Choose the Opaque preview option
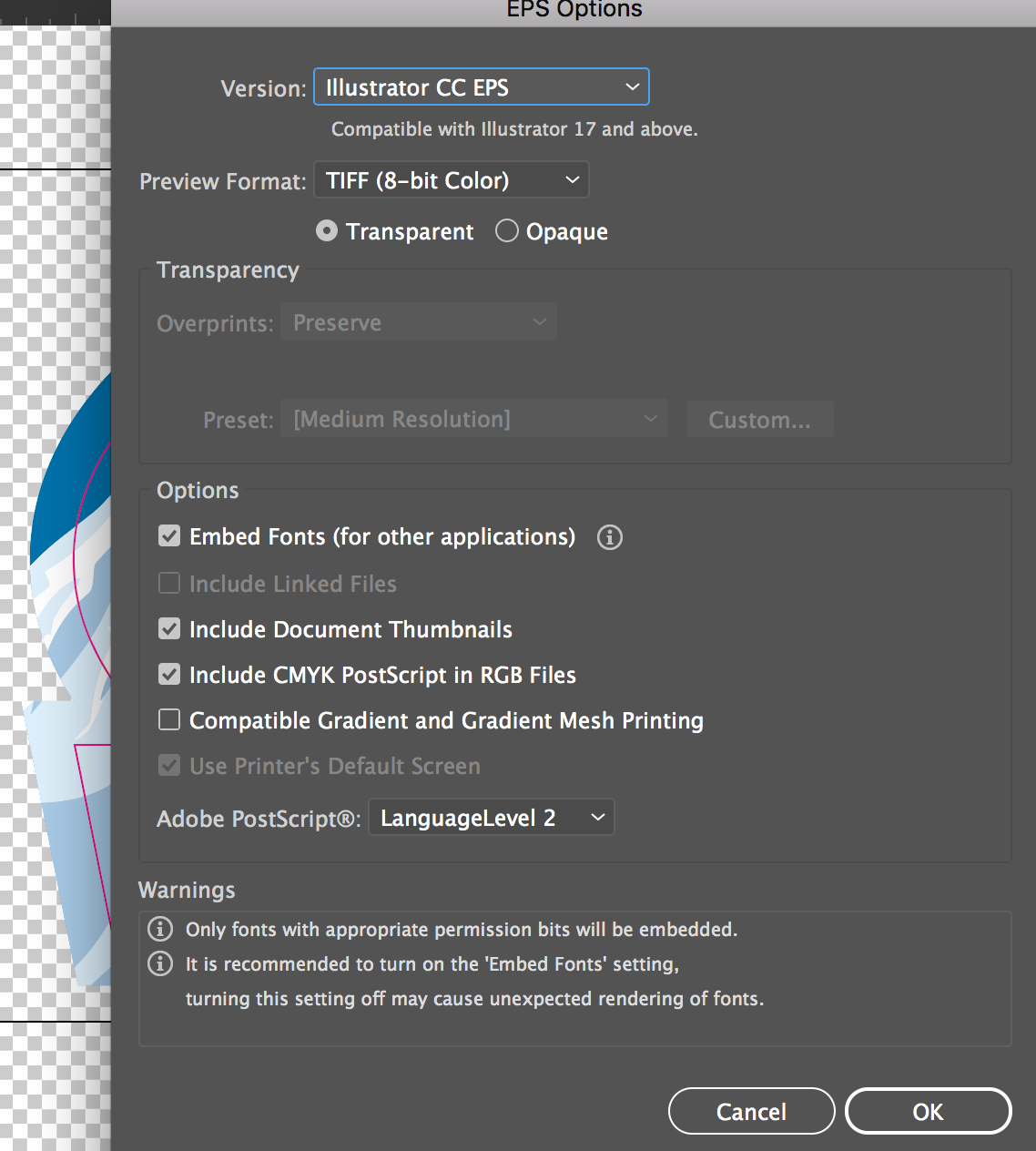 click(507, 231)
